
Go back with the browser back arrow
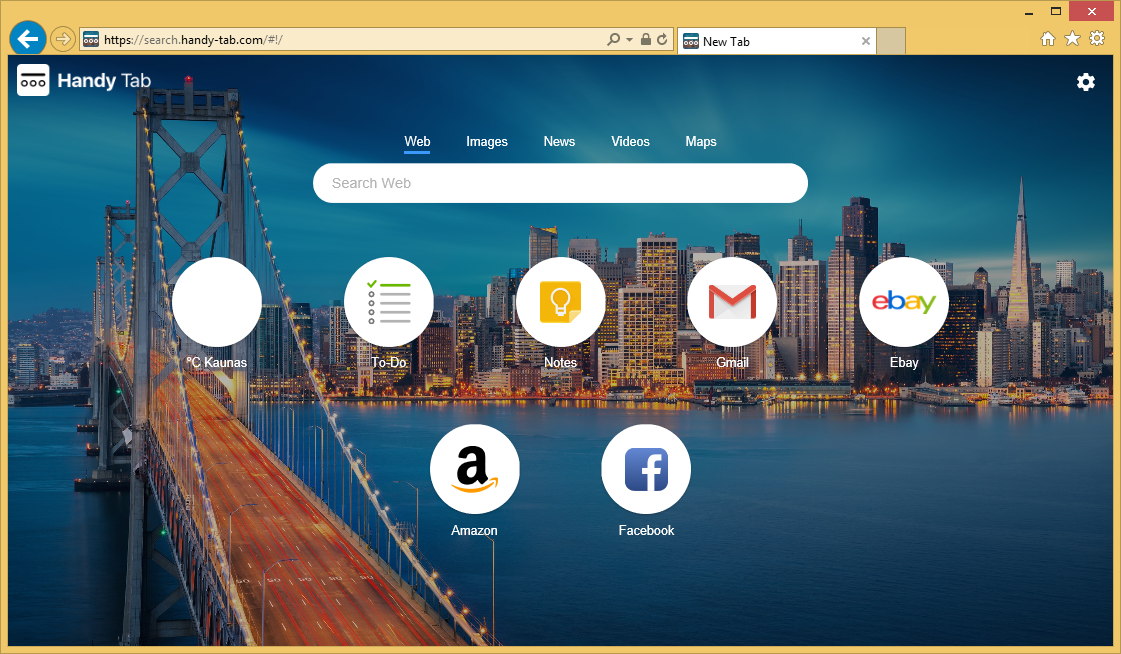28,39
